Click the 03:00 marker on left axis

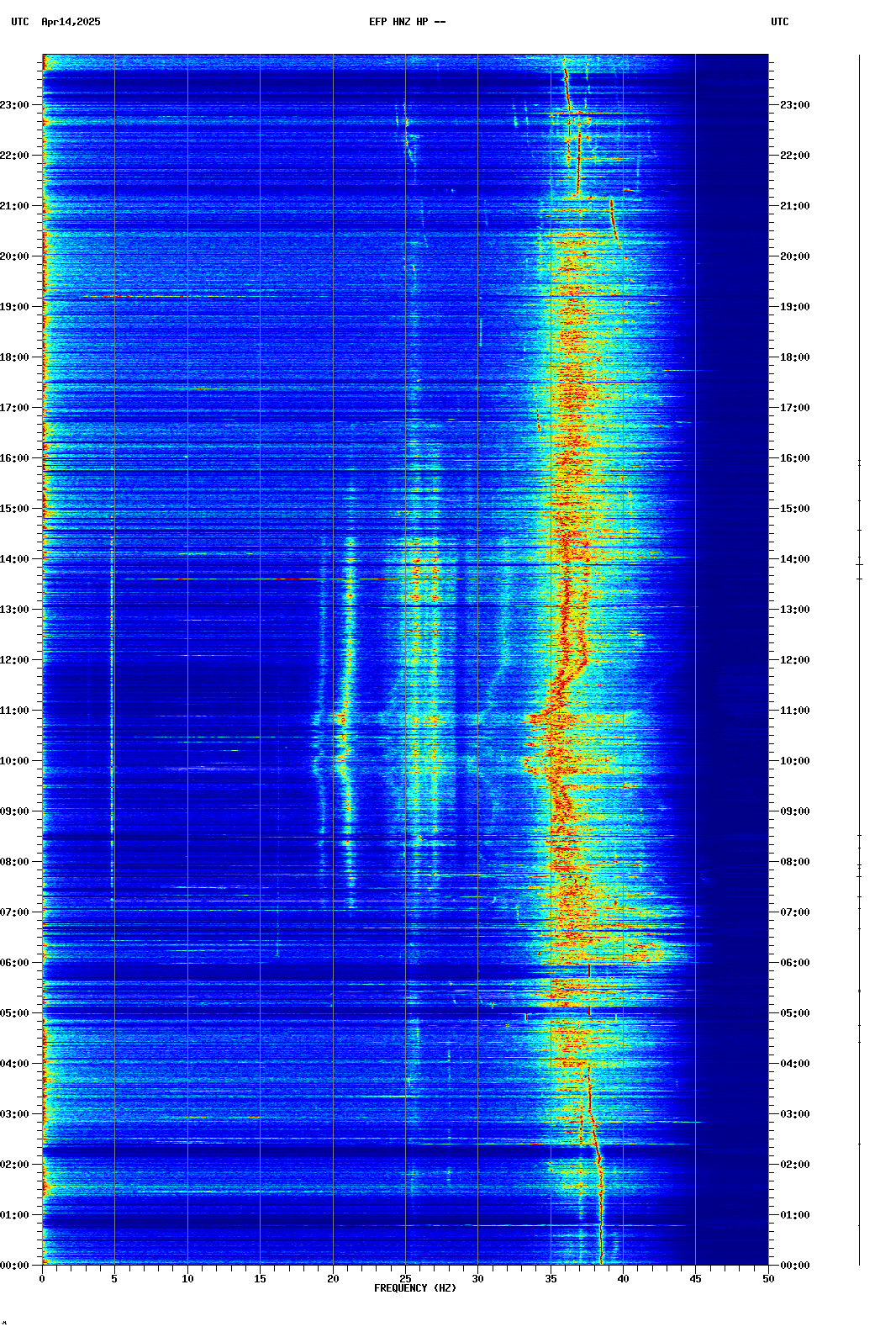tap(15, 1114)
